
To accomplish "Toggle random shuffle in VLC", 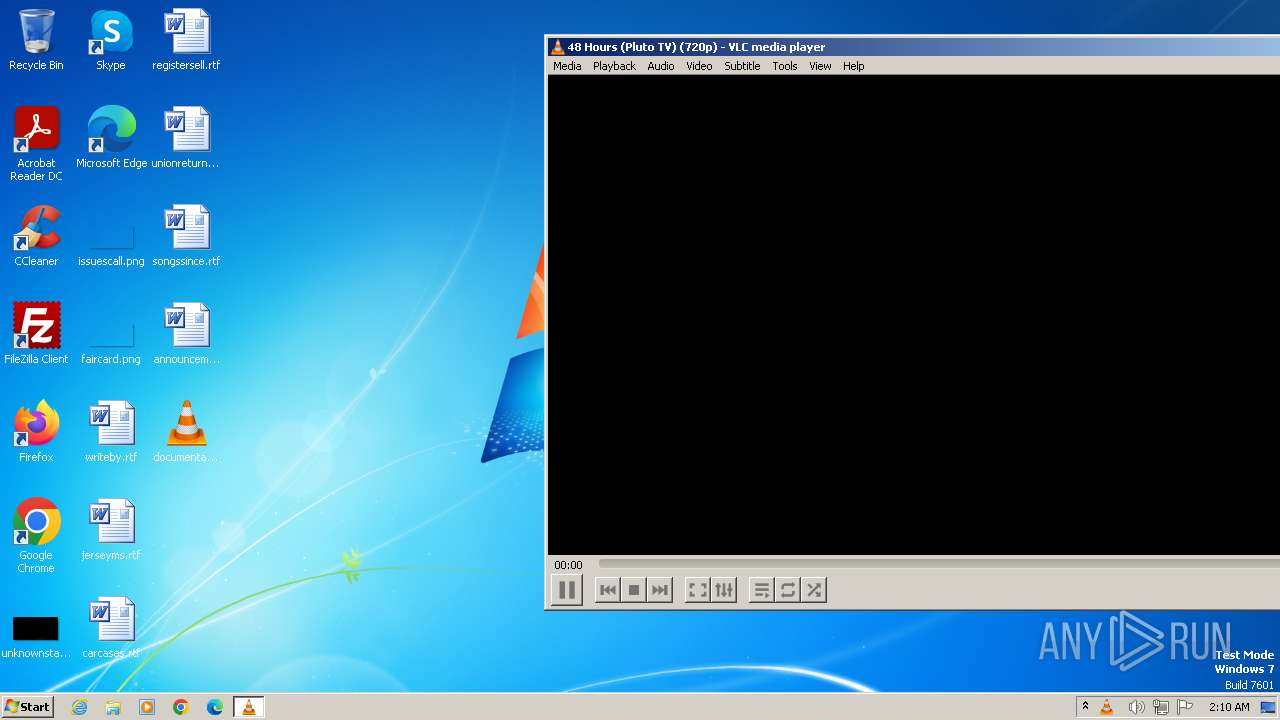I will (x=814, y=590).
